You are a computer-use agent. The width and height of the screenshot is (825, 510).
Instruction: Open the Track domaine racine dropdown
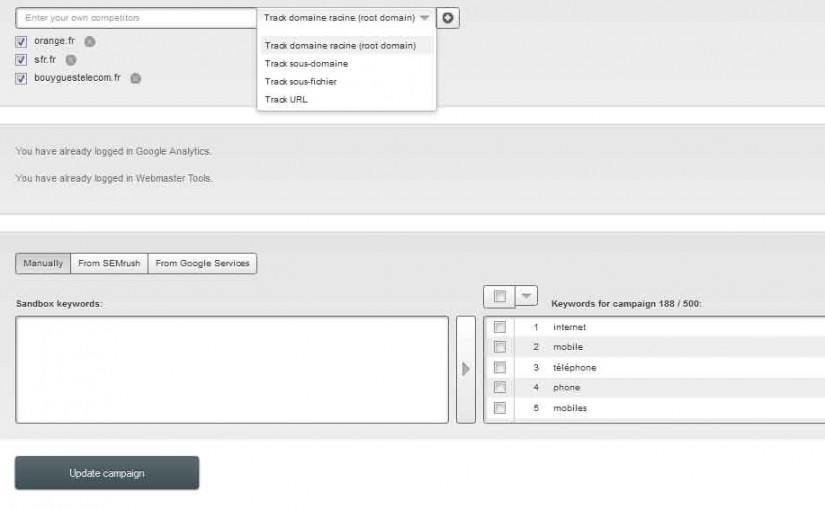pyautogui.click(x=346, y=18)
